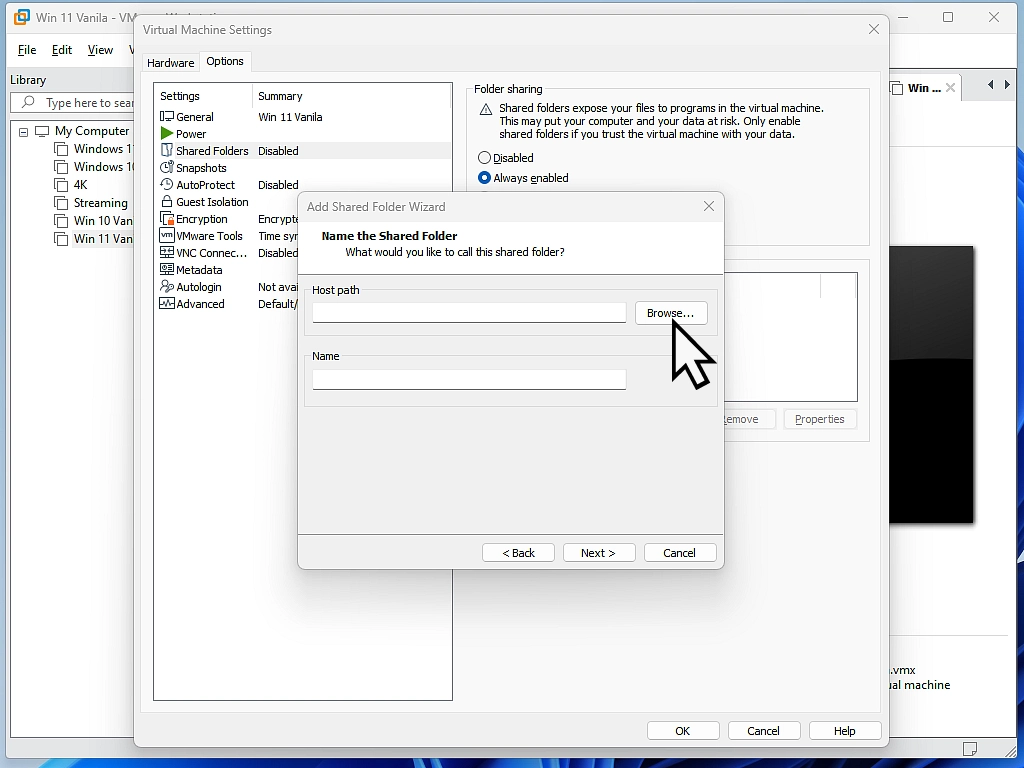
Task: Click the Back button in wizard
Action: click(x=519, y=552)
